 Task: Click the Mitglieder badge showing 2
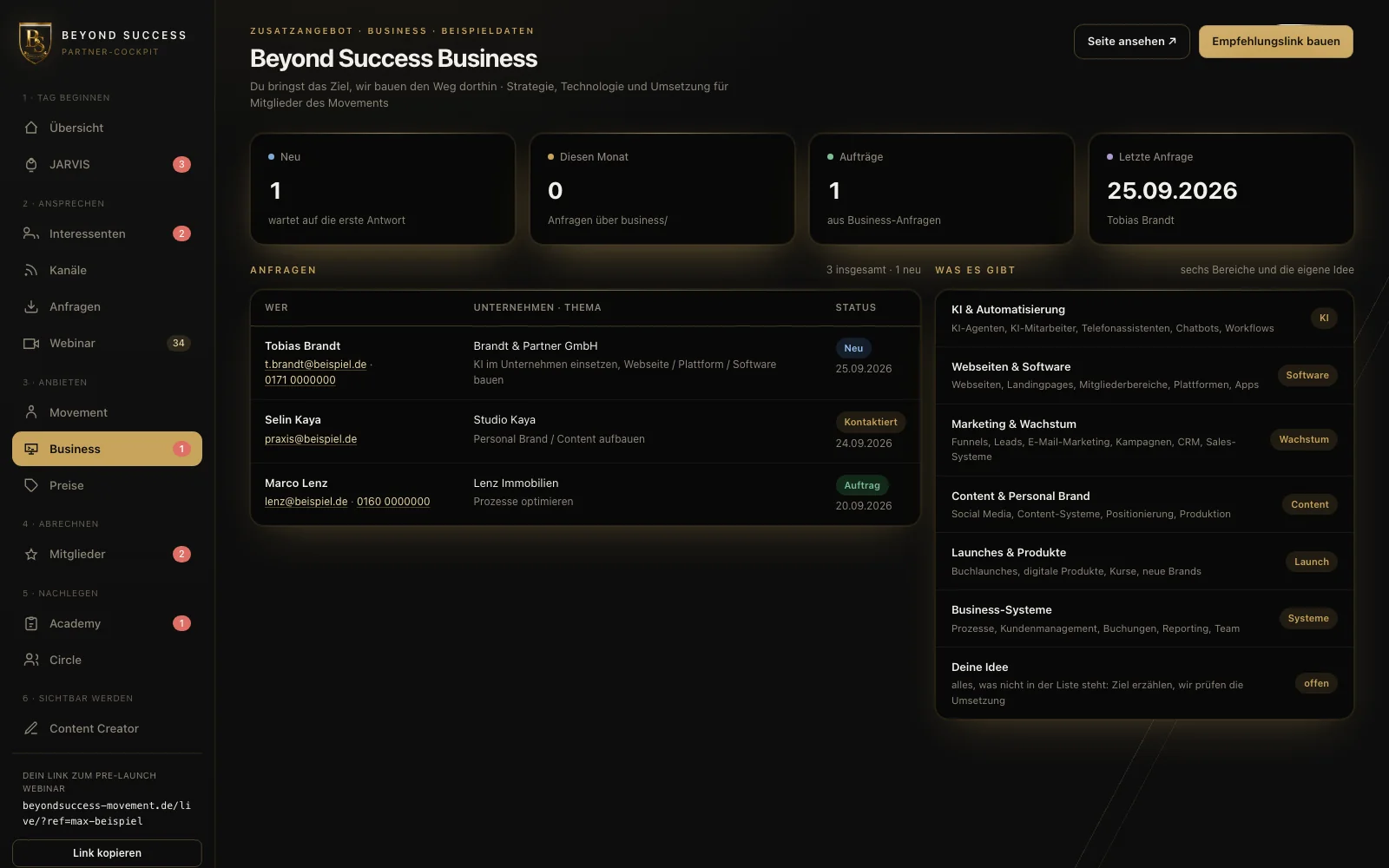click(x=181, y=554)
